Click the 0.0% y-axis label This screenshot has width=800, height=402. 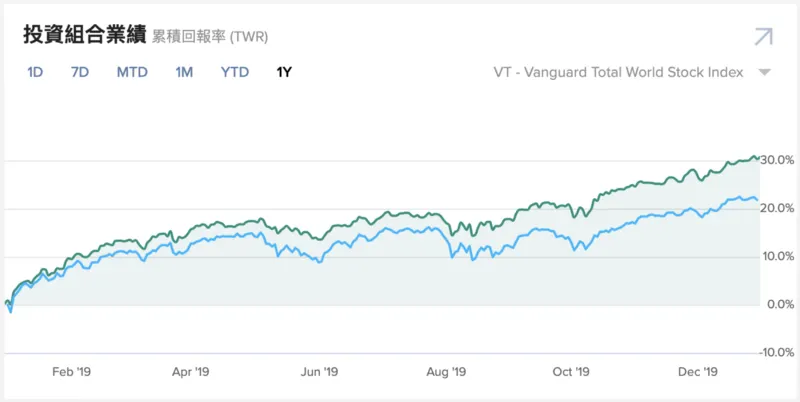click(x=780, y=304)
